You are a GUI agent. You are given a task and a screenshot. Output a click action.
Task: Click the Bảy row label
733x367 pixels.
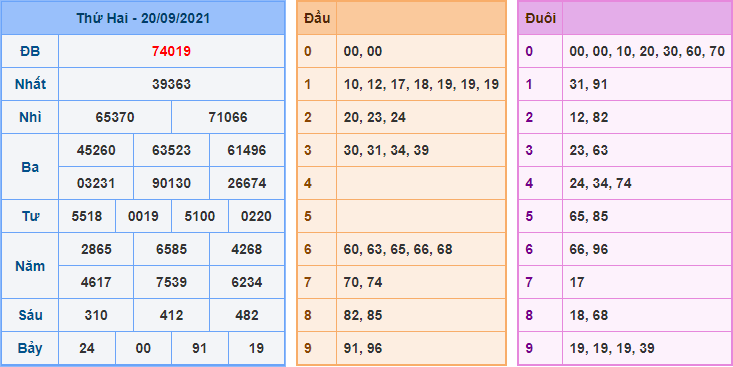click(x=30, y=348)
